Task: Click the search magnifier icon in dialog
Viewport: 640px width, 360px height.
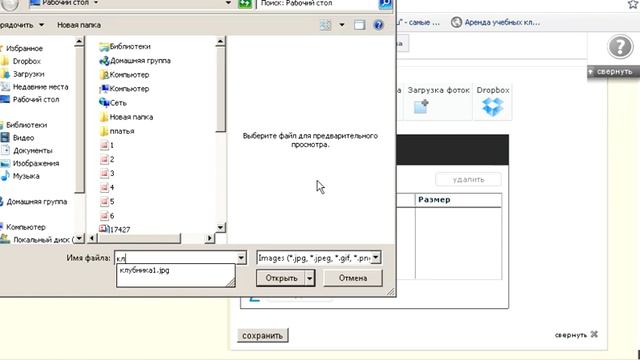Action: [385, 4]
